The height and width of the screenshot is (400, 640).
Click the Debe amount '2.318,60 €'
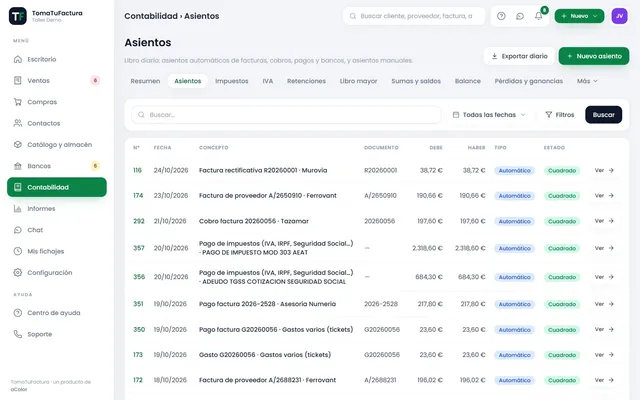(x=427, y=248)
